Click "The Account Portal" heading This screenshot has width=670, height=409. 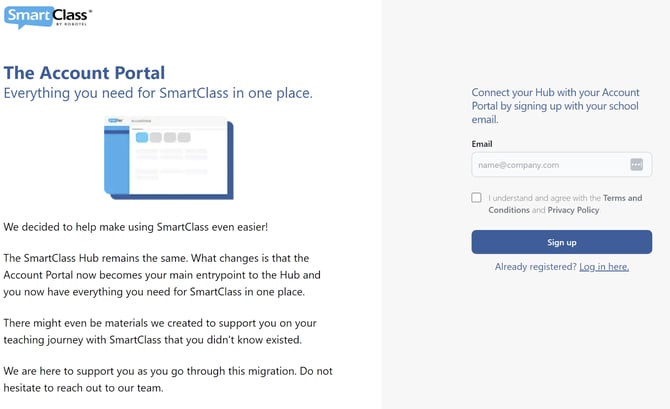click(85, 73)
